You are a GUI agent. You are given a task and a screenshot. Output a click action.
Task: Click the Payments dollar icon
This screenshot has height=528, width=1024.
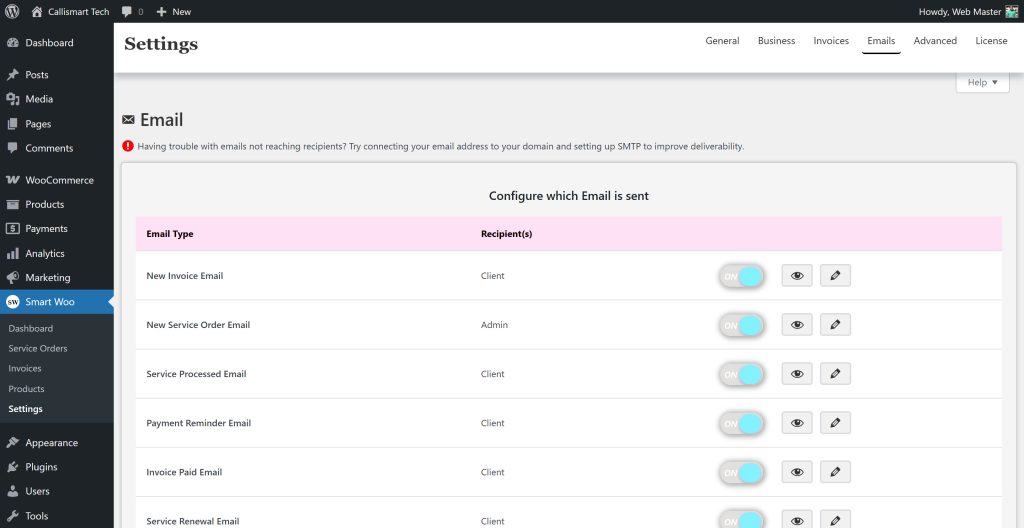[x=12, y=229]
